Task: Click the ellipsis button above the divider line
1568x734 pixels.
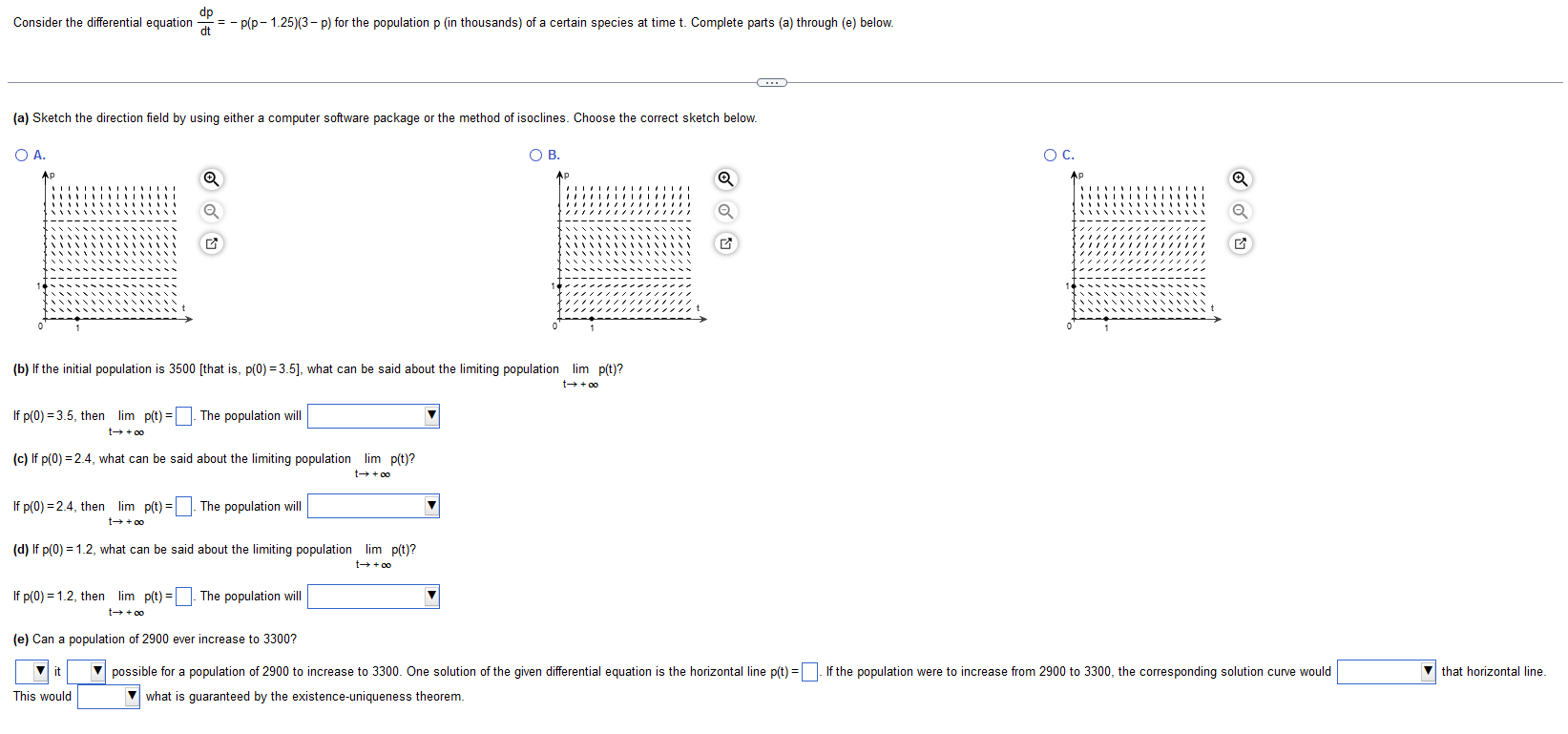Action: [772, 83]
